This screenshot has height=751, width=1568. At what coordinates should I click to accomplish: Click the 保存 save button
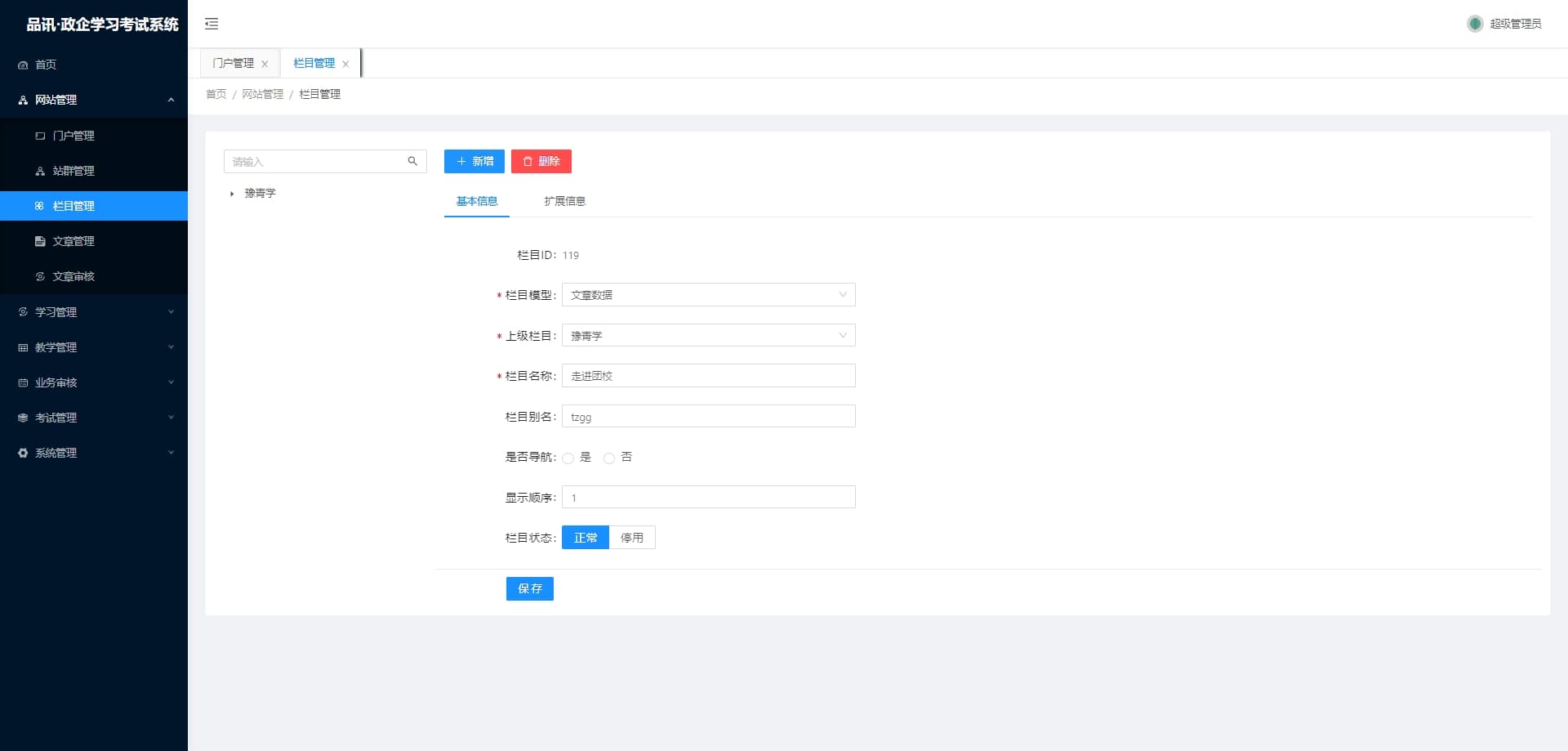[530, 588]
